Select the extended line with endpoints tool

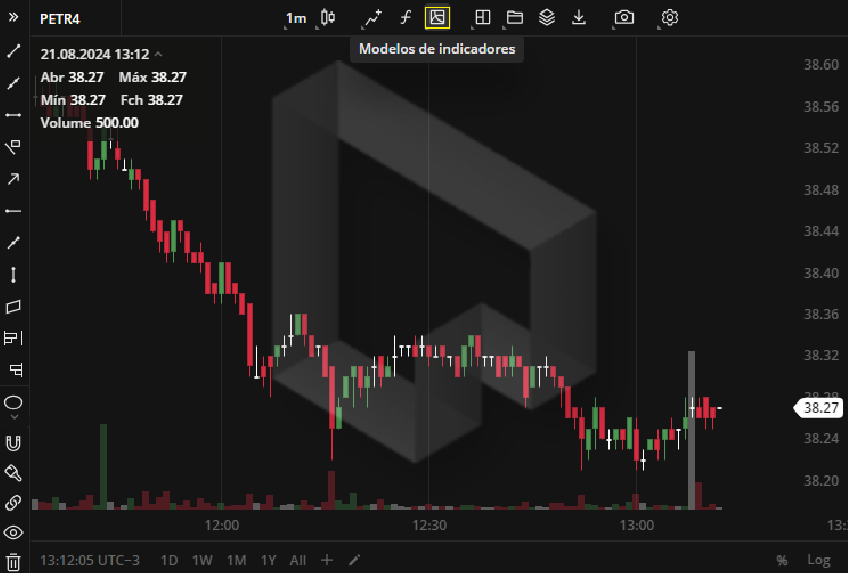pyautogui.click(x=14, y=243)
